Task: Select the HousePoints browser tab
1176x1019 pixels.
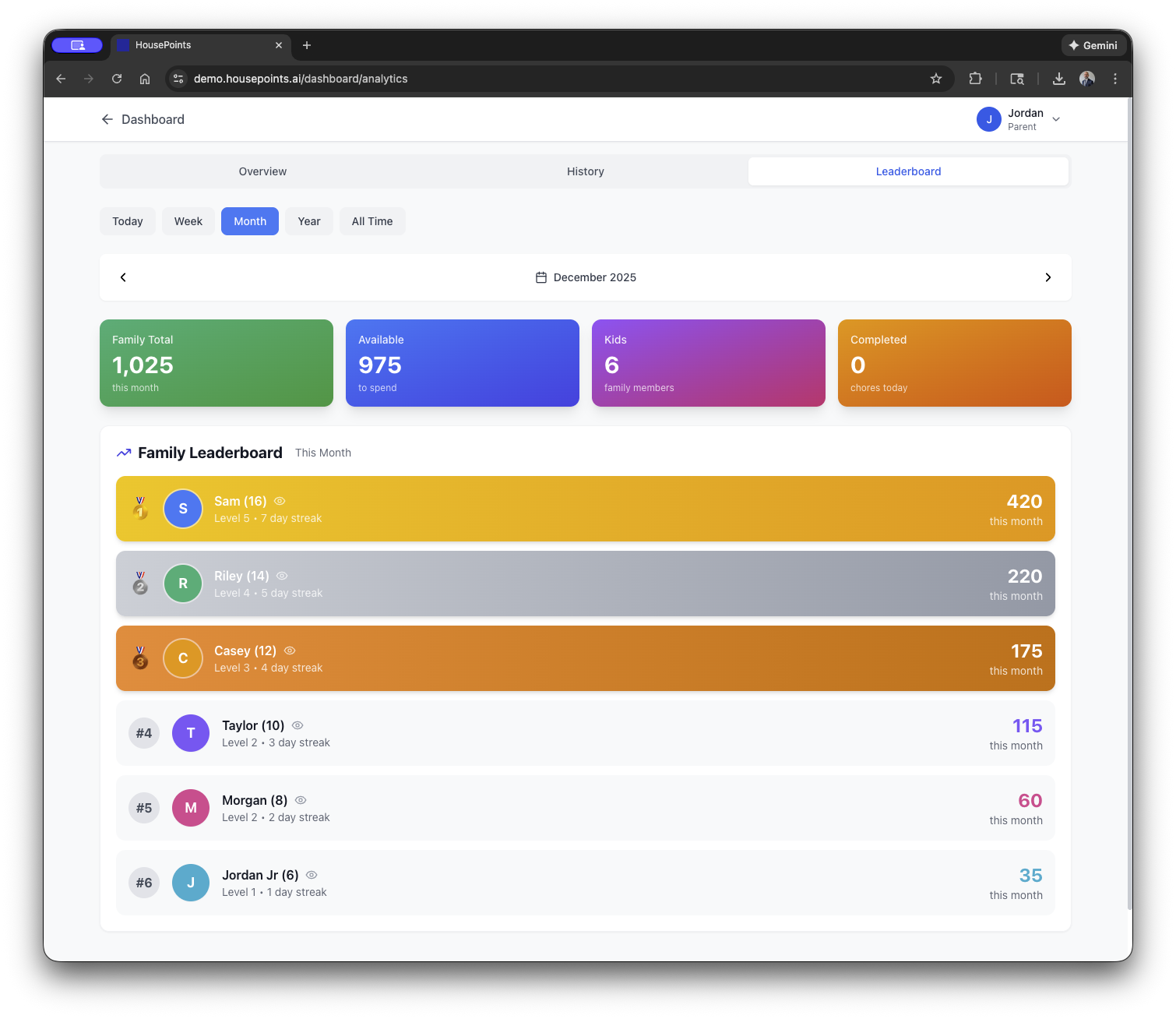Action: tap(201, 45)
